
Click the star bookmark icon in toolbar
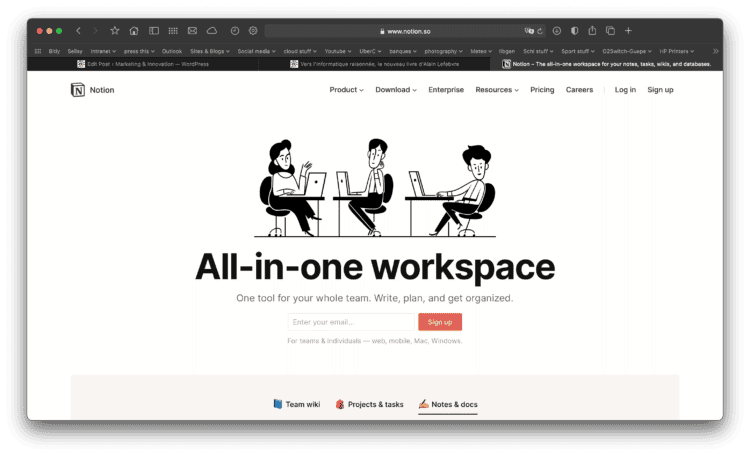(115, 31)
